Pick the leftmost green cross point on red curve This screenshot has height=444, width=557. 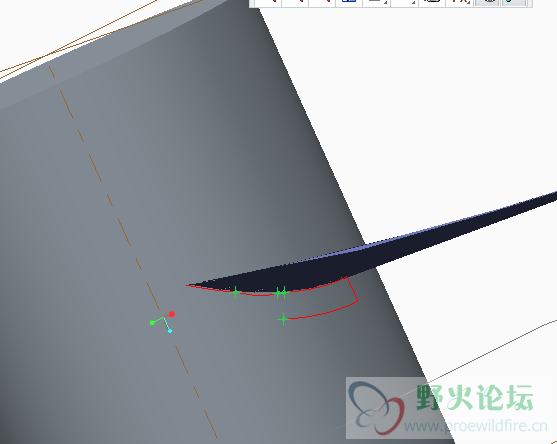click(236, 292)
